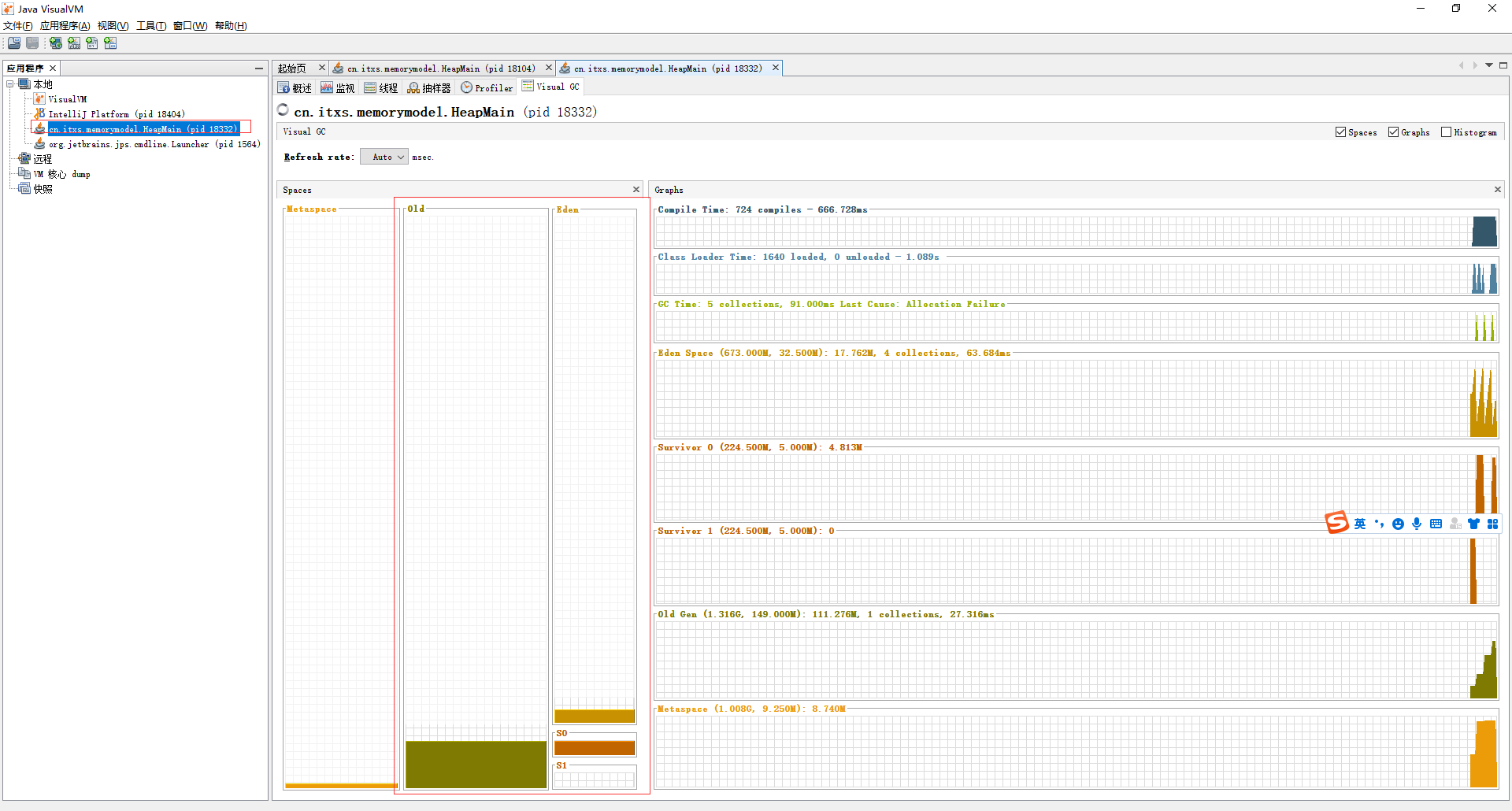Open the 视图(V) menu
This screenshot has height=811, width=1512.
[x=113, y=26]
